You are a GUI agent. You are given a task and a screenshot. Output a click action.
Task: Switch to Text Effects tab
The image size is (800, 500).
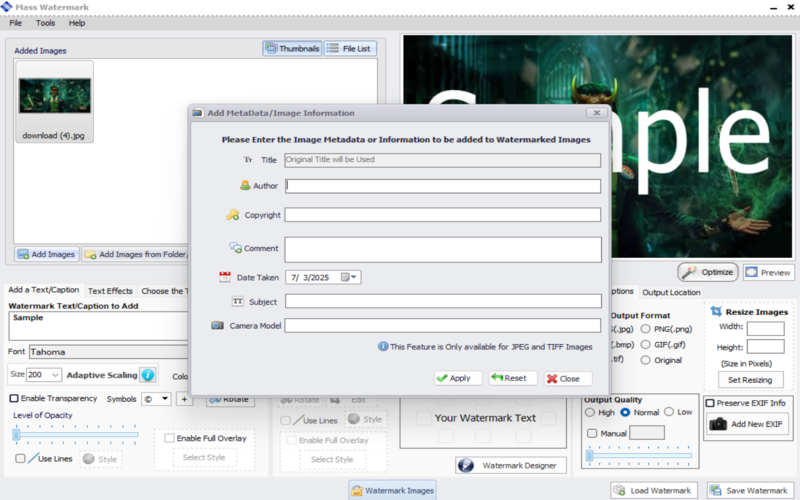[x=110, y=291]
